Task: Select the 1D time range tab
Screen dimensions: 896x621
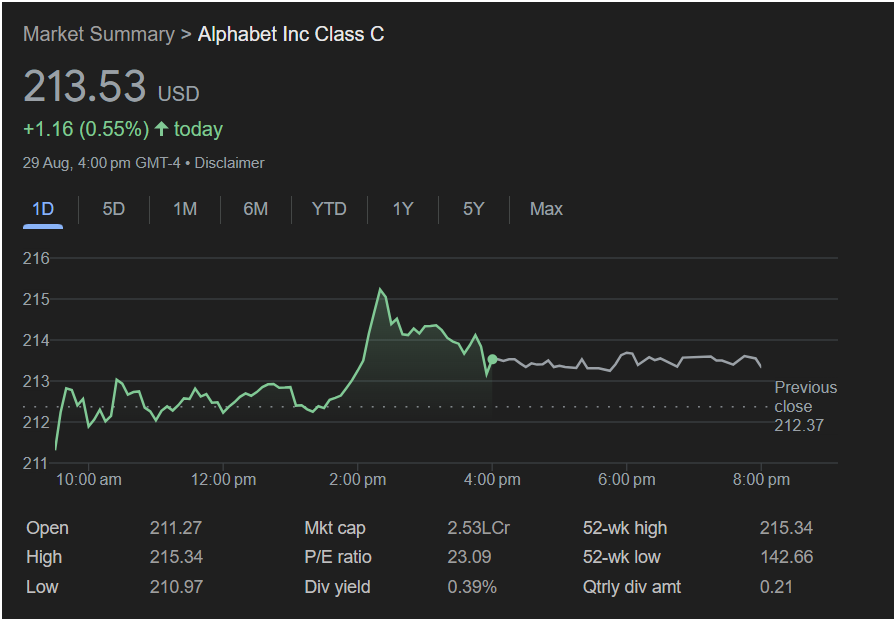Action: click(x=43, y=209)
